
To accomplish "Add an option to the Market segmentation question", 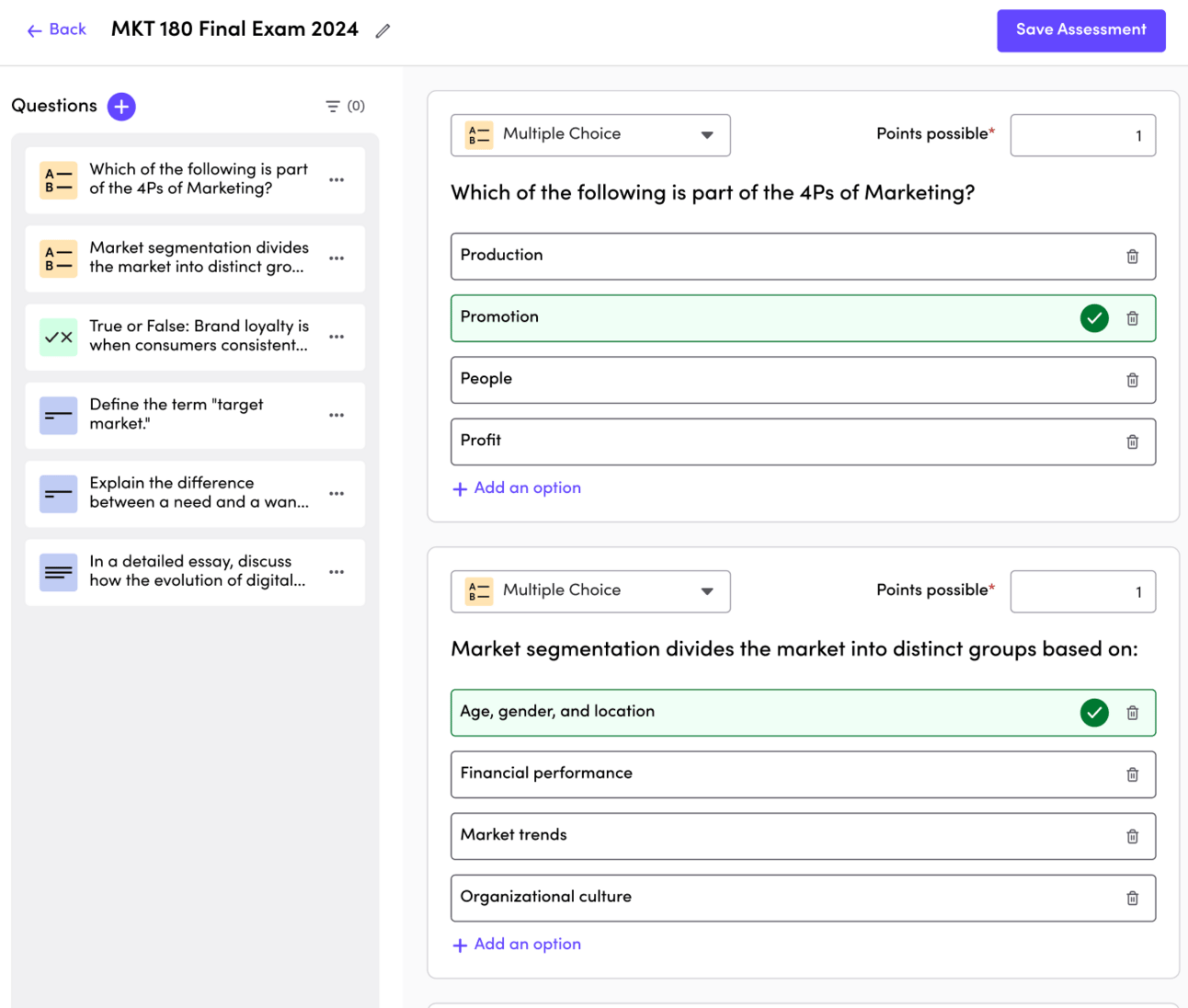I will [517, 945].
